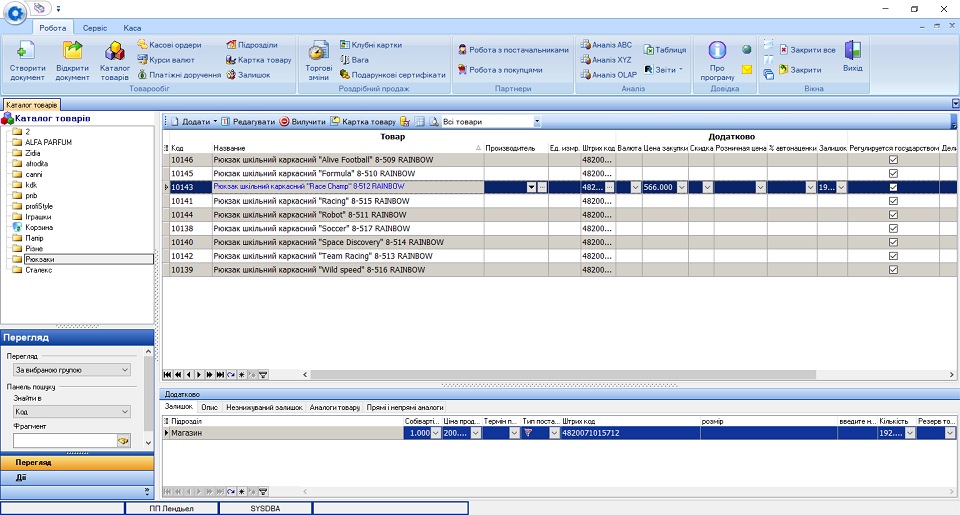This screenshot has height=515, width=960.
Task: Toggle Регулируется государством checkbox for item 10138
Action: coord(893,228)
